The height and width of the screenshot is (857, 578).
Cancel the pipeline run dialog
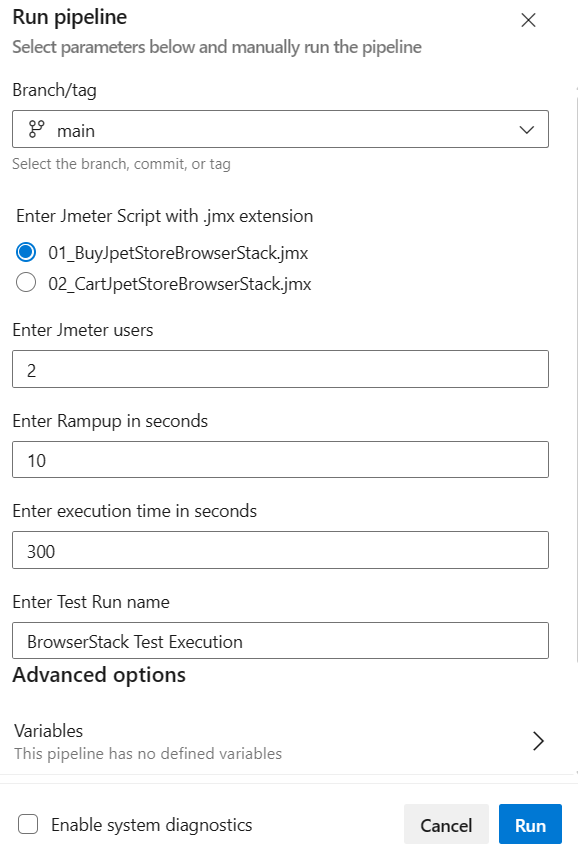[446, 824]
